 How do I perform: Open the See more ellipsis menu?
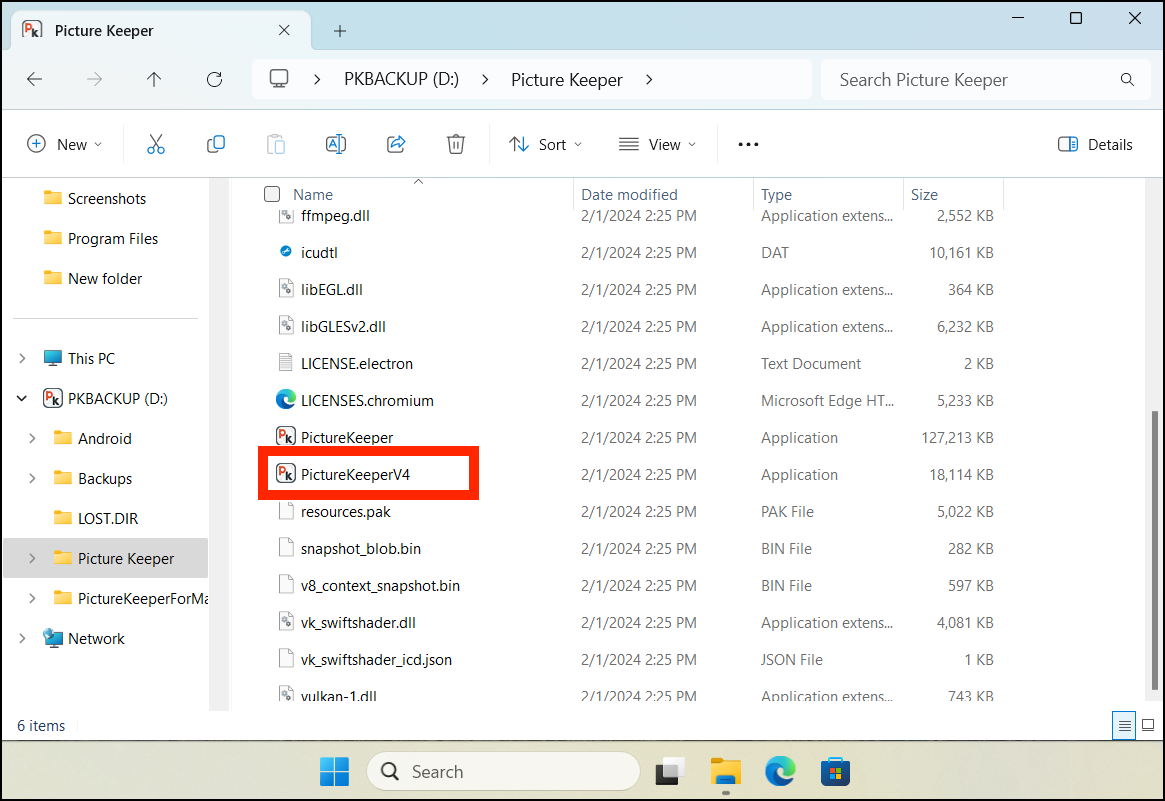(748, 144)
